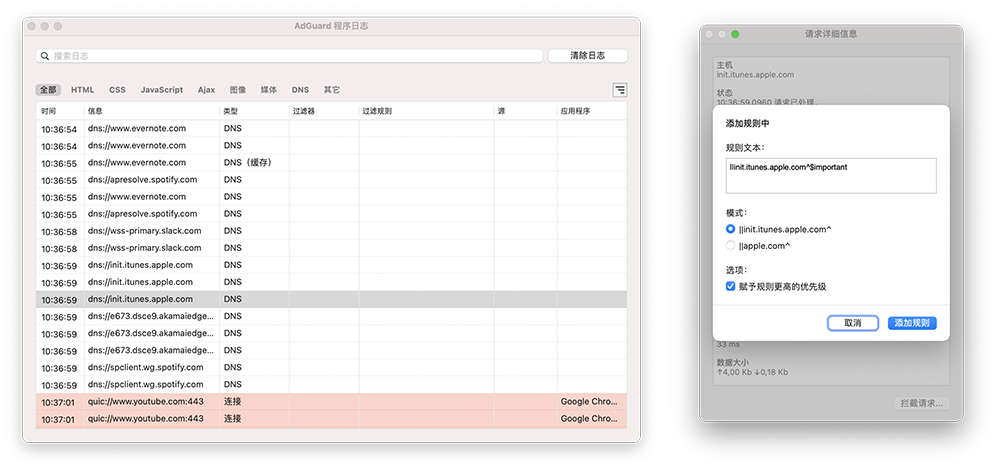Select the highlighted init.itunes.apple.com row
Screen dimensions: 1000x470
[x=332, y=299]
